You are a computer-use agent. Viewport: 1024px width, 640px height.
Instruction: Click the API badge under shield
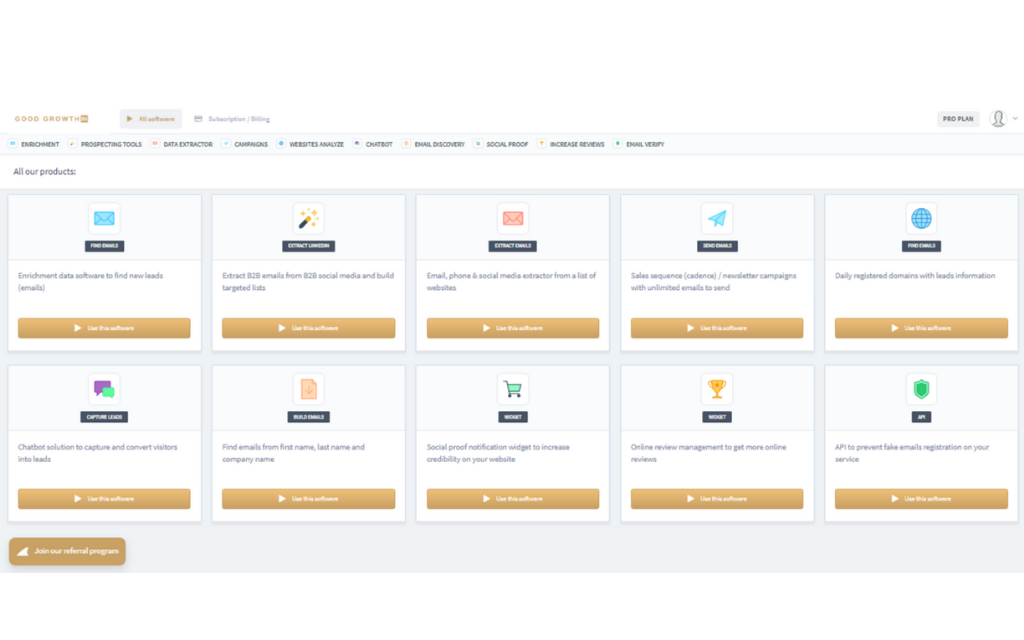[x=921, y=417]
